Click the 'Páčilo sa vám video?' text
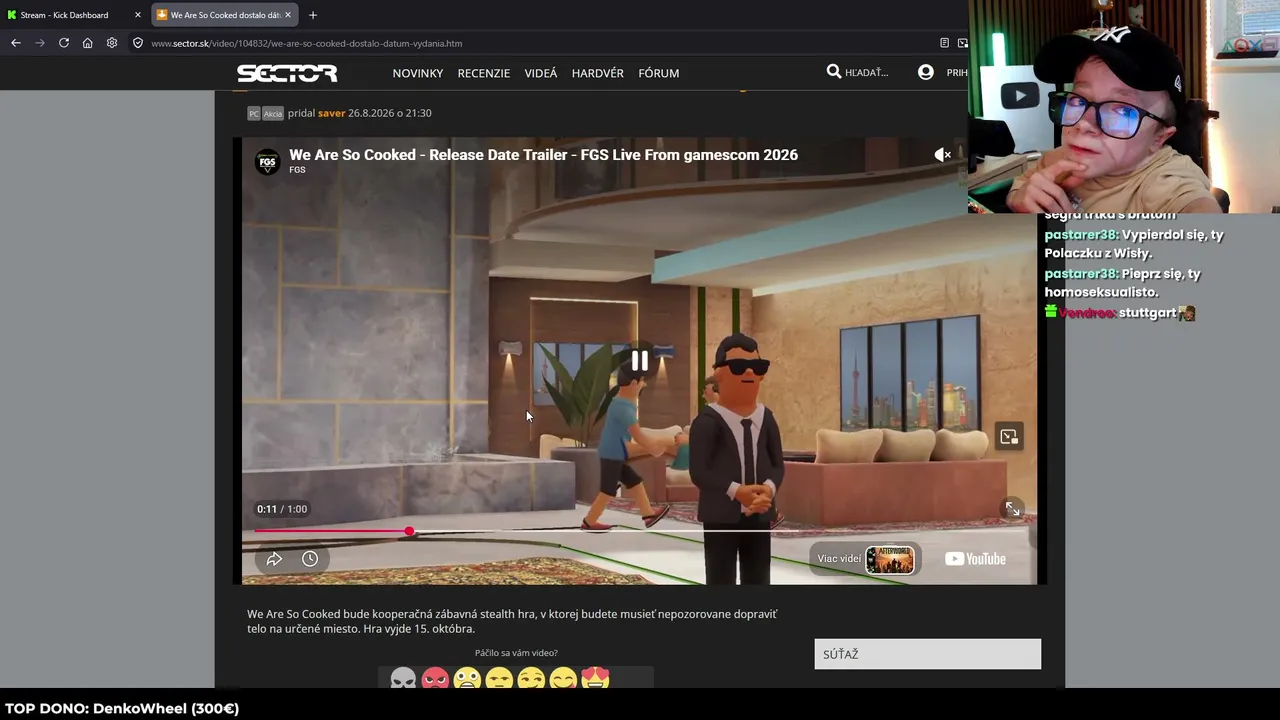Image resolution: width=1280 pixels, height=720 pixels. tap(516, 653)
